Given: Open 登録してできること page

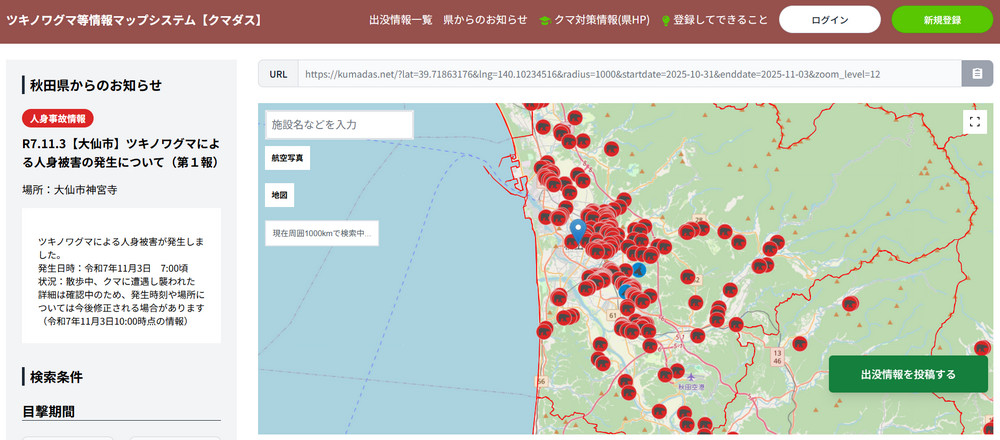Looking at the screenshot, I should tap(720, 20).
